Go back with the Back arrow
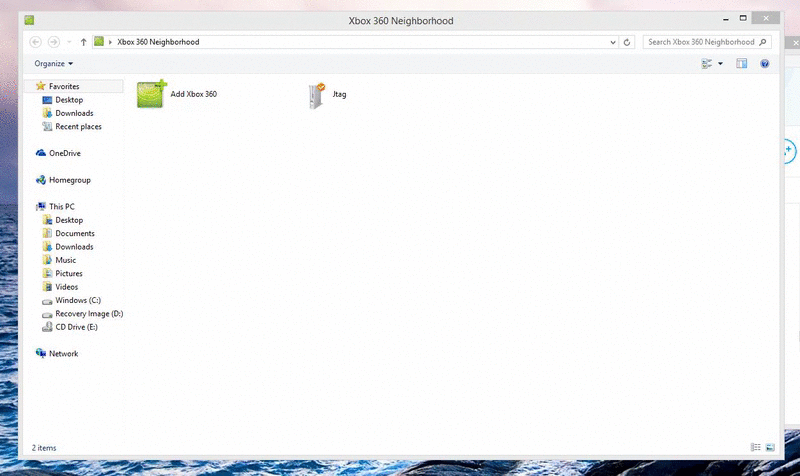 [35, 42]
